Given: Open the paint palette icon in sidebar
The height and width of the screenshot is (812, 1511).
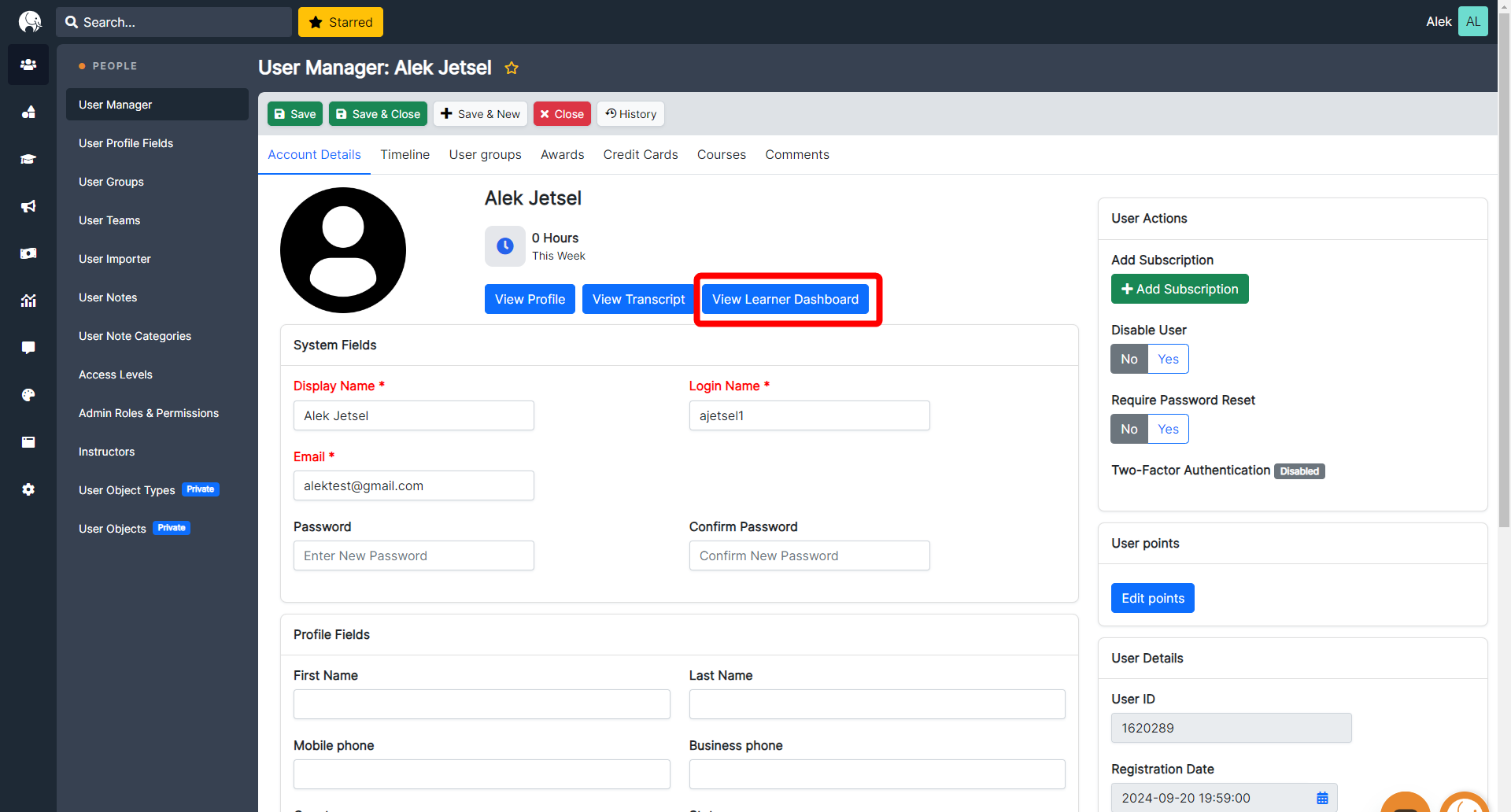Looking at the screenshot, I should [28, 395].
